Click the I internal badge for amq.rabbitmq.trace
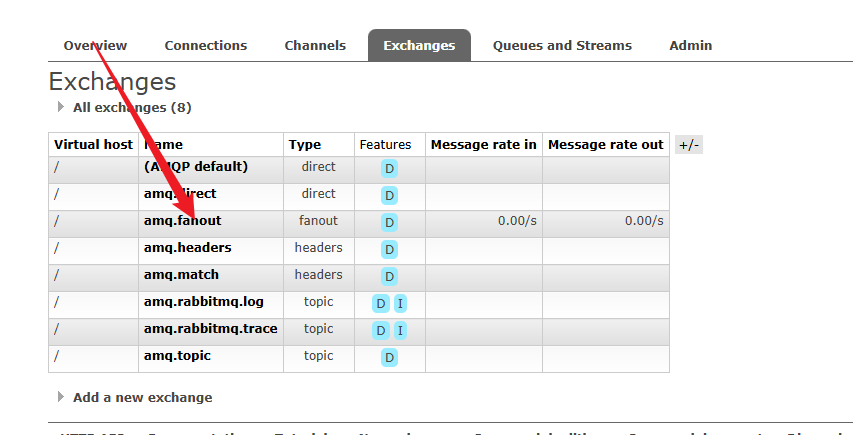 400,330
